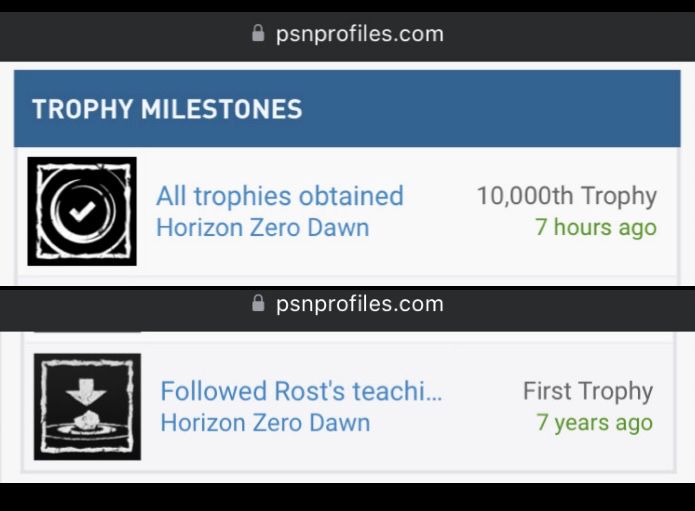This screenshot has width=695, height=511.
Task: Open the "All trophies obtained" trophy link
Action: [x=279, y=196]
